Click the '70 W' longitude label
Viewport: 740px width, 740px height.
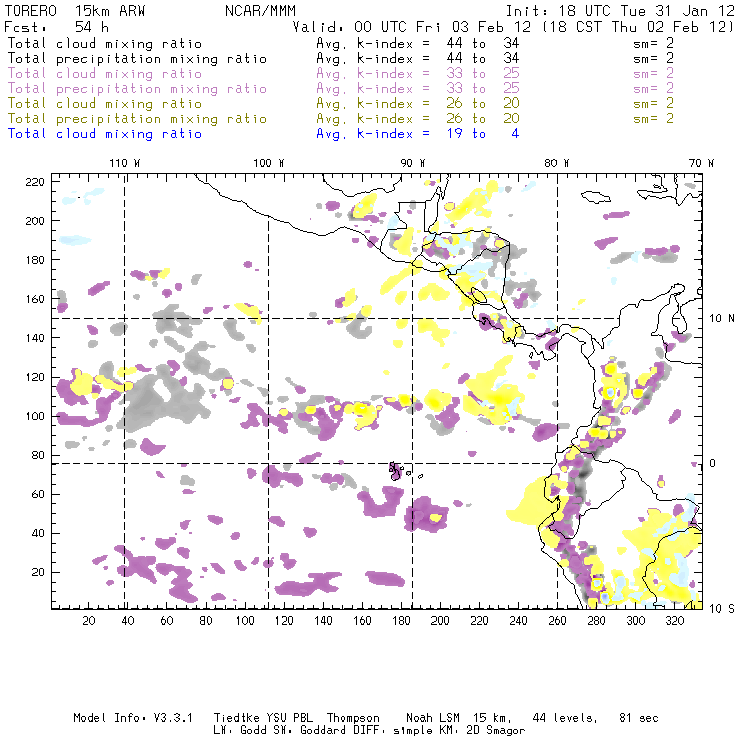tap(701, 163)
